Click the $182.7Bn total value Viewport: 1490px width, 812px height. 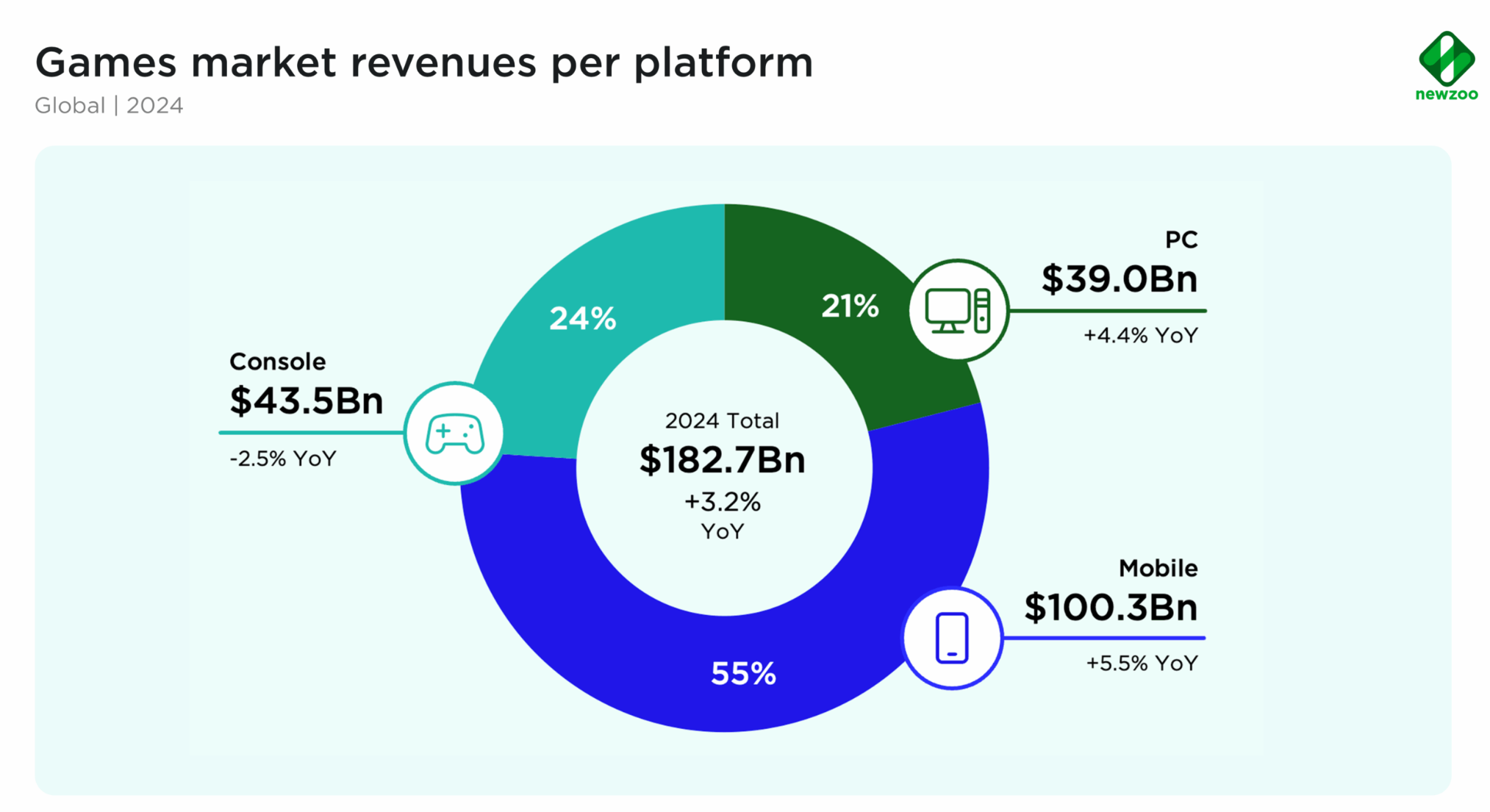[x=722, y=460]
